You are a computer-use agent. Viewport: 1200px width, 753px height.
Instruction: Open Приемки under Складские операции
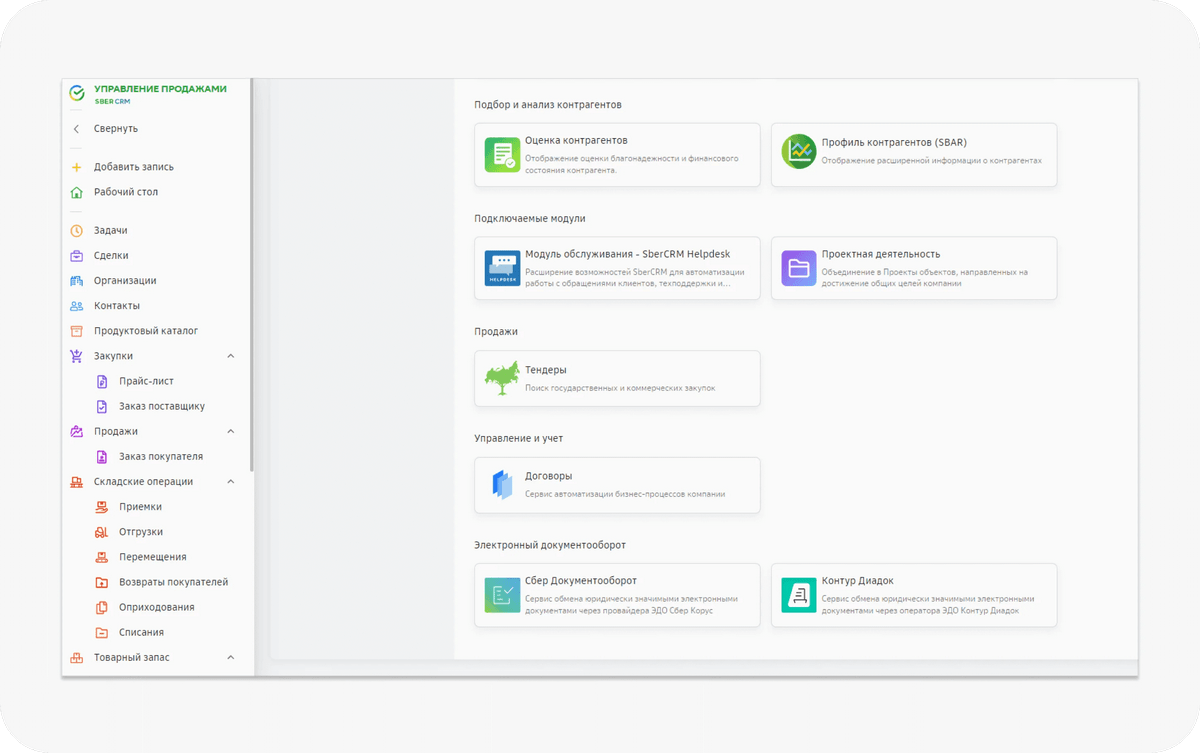(140, 507)
